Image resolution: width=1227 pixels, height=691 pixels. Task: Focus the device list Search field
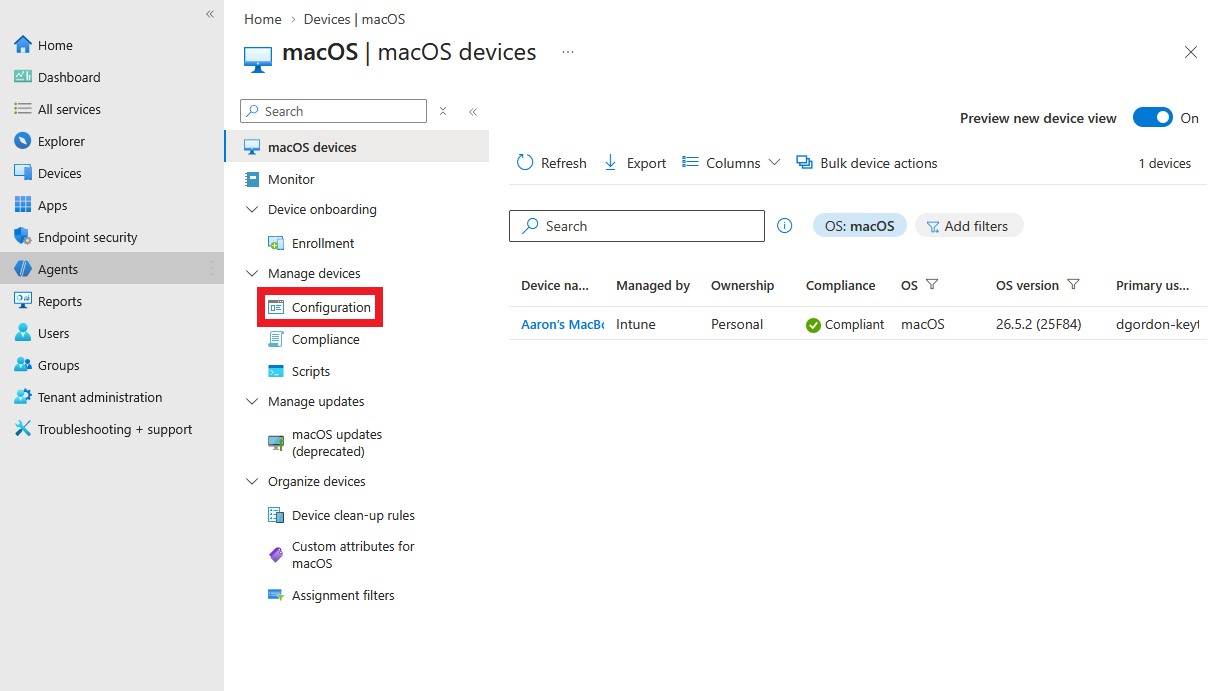(637, 226)
